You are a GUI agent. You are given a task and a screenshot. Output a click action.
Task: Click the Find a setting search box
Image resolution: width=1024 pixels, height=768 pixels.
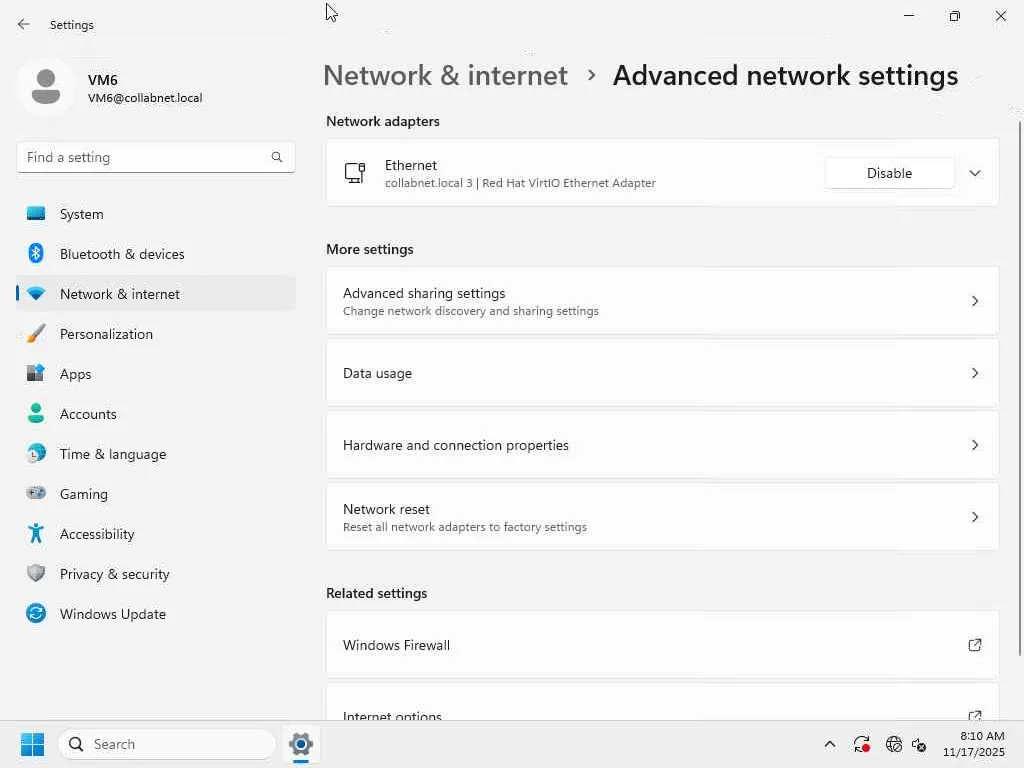point(145,157)
